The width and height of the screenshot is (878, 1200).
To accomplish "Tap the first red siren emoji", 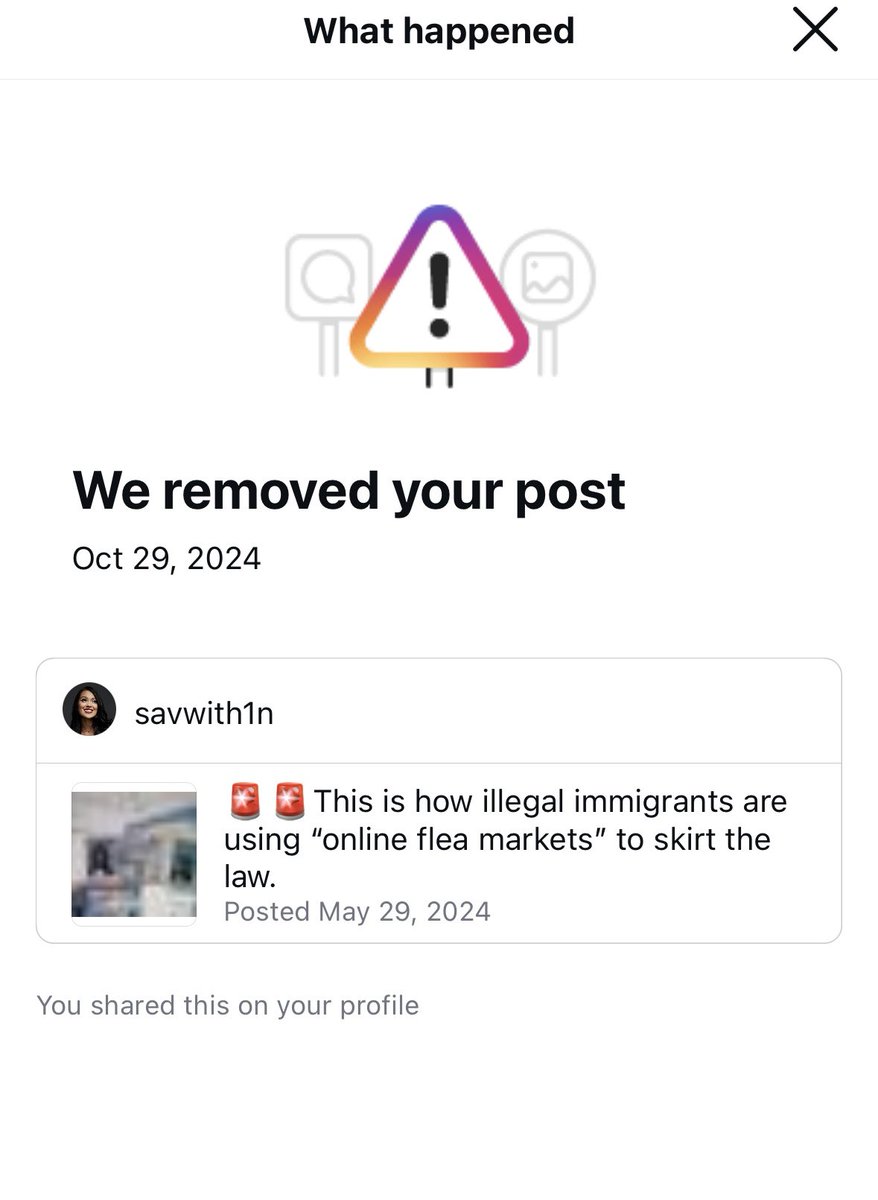I will tap(245, 801).
